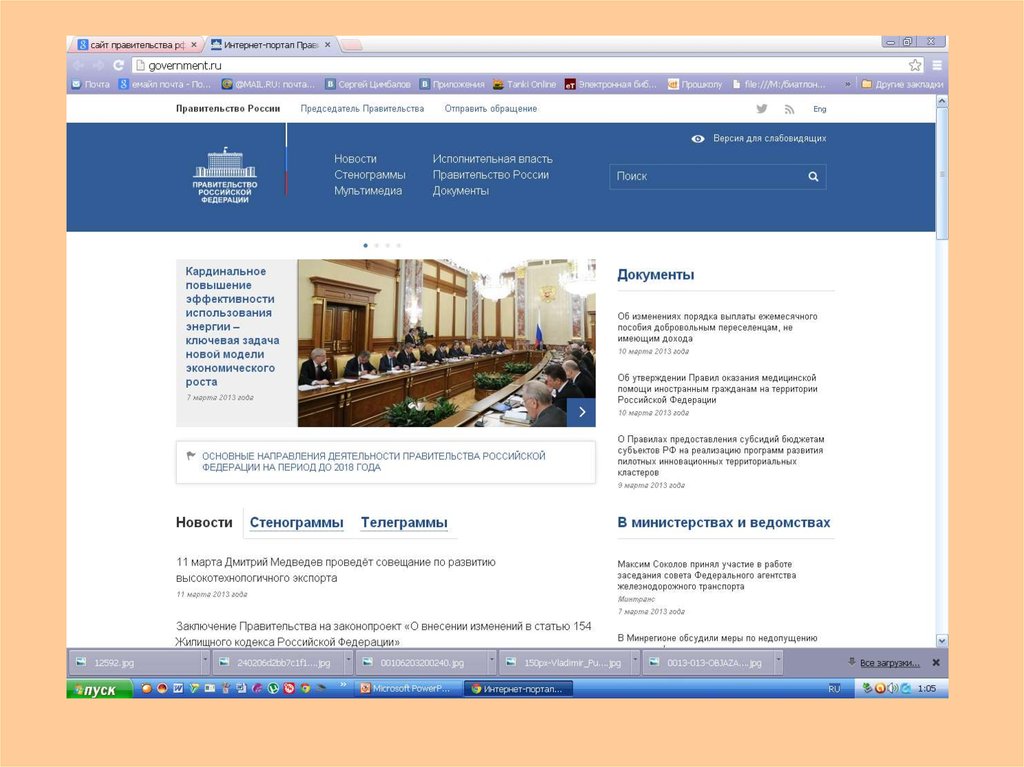
Task: Click the Все загрузки link
Action: coord(889,662)
